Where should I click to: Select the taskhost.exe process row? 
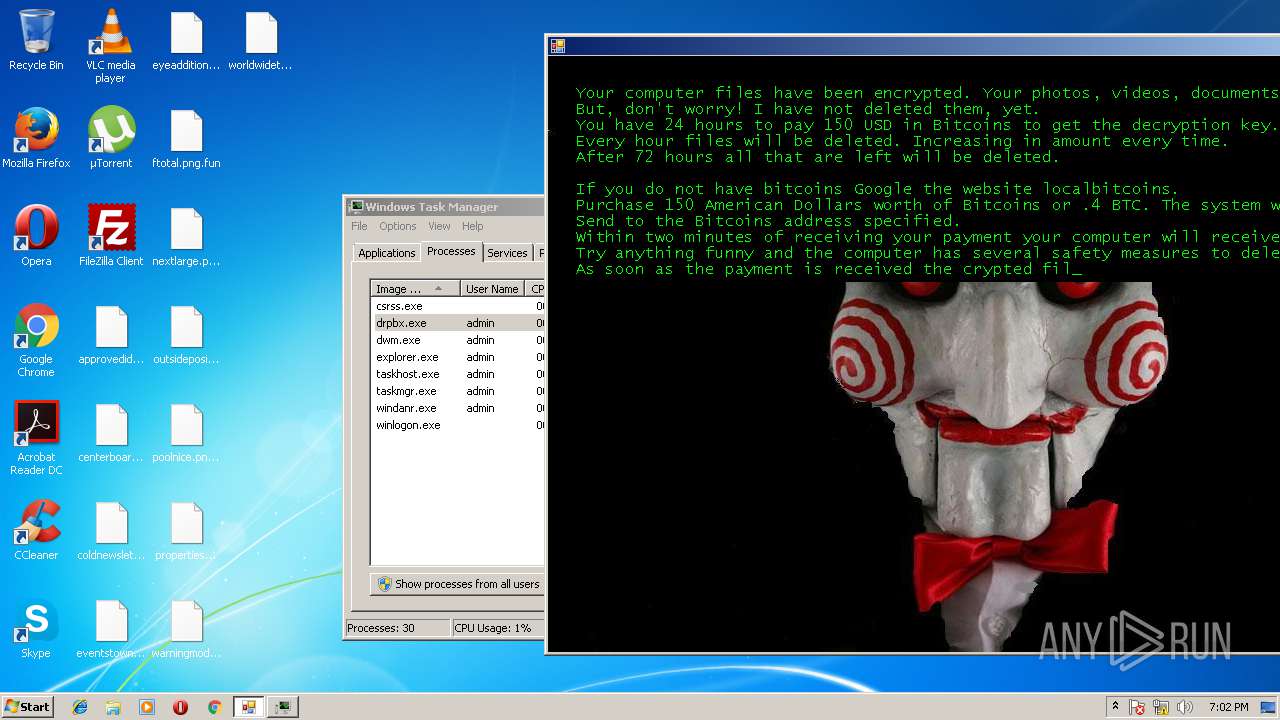click(x=458, y=374)
